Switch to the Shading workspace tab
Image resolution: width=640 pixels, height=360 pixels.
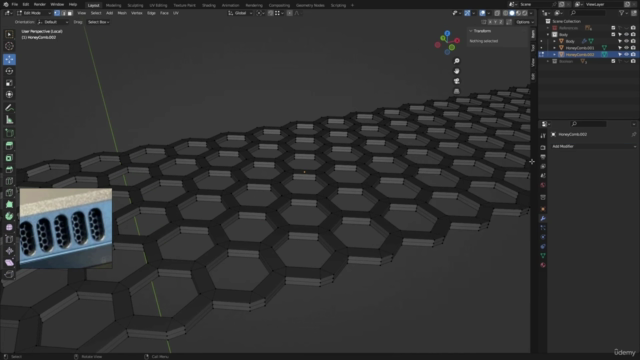[x=209, y=5]
